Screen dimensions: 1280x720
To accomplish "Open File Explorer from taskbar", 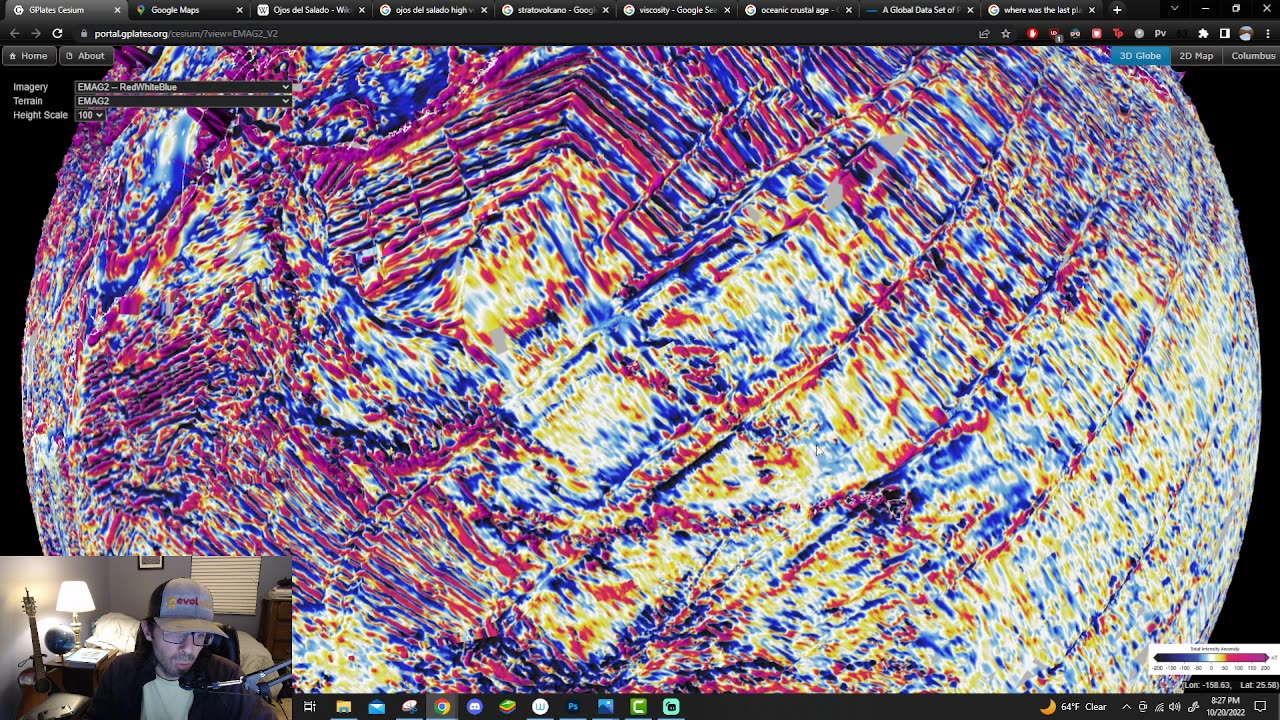I will point(343,707).
